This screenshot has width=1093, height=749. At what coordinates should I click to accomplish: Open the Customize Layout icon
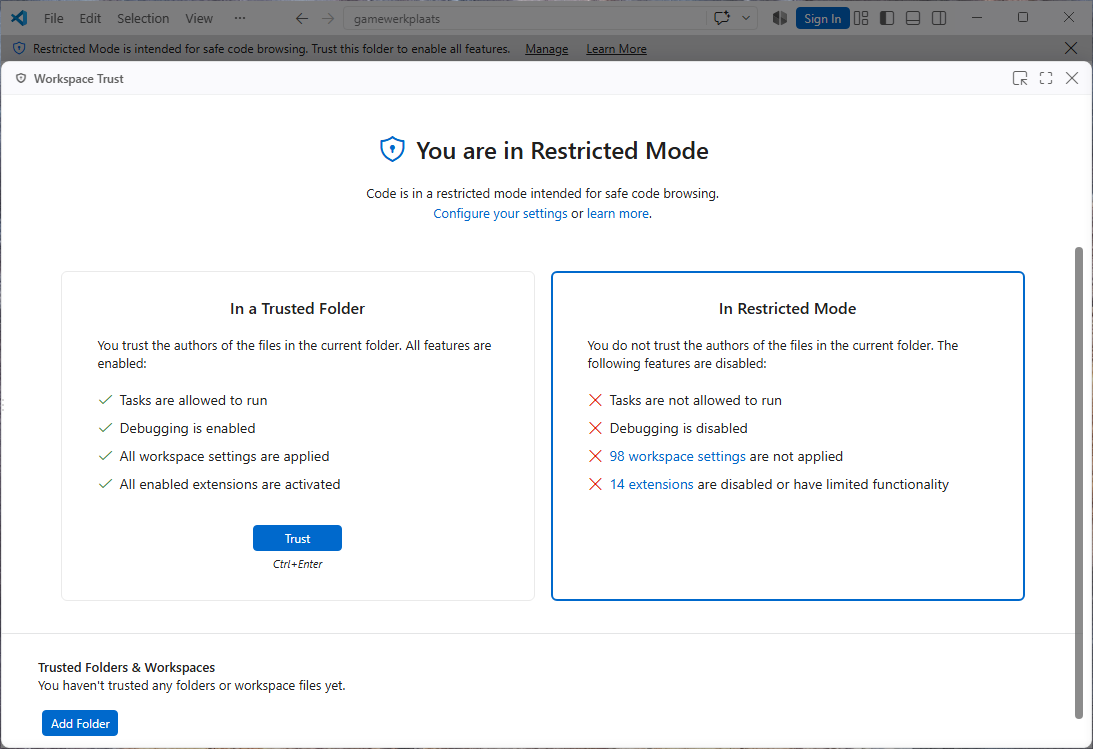point(861,18)
